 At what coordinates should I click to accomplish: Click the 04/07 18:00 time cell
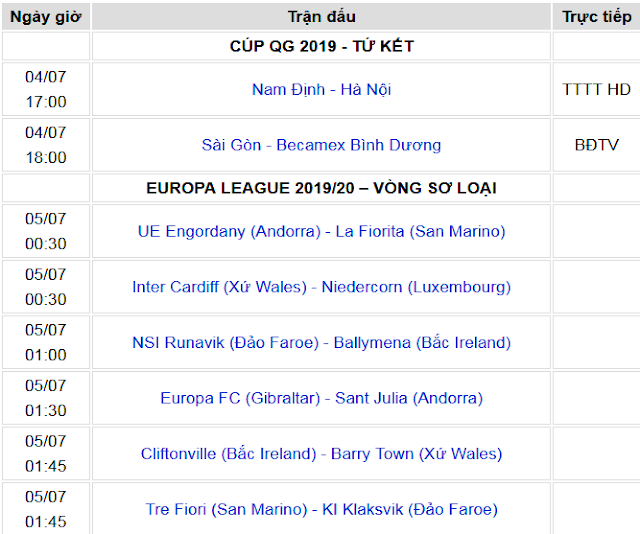click(46, 145)
